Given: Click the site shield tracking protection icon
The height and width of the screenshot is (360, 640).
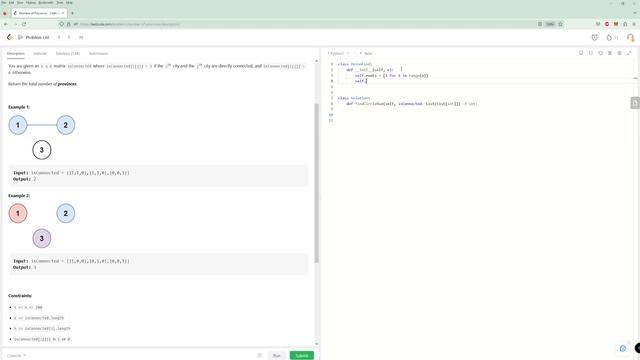Looking at the screenshot, I should (62, 24).
